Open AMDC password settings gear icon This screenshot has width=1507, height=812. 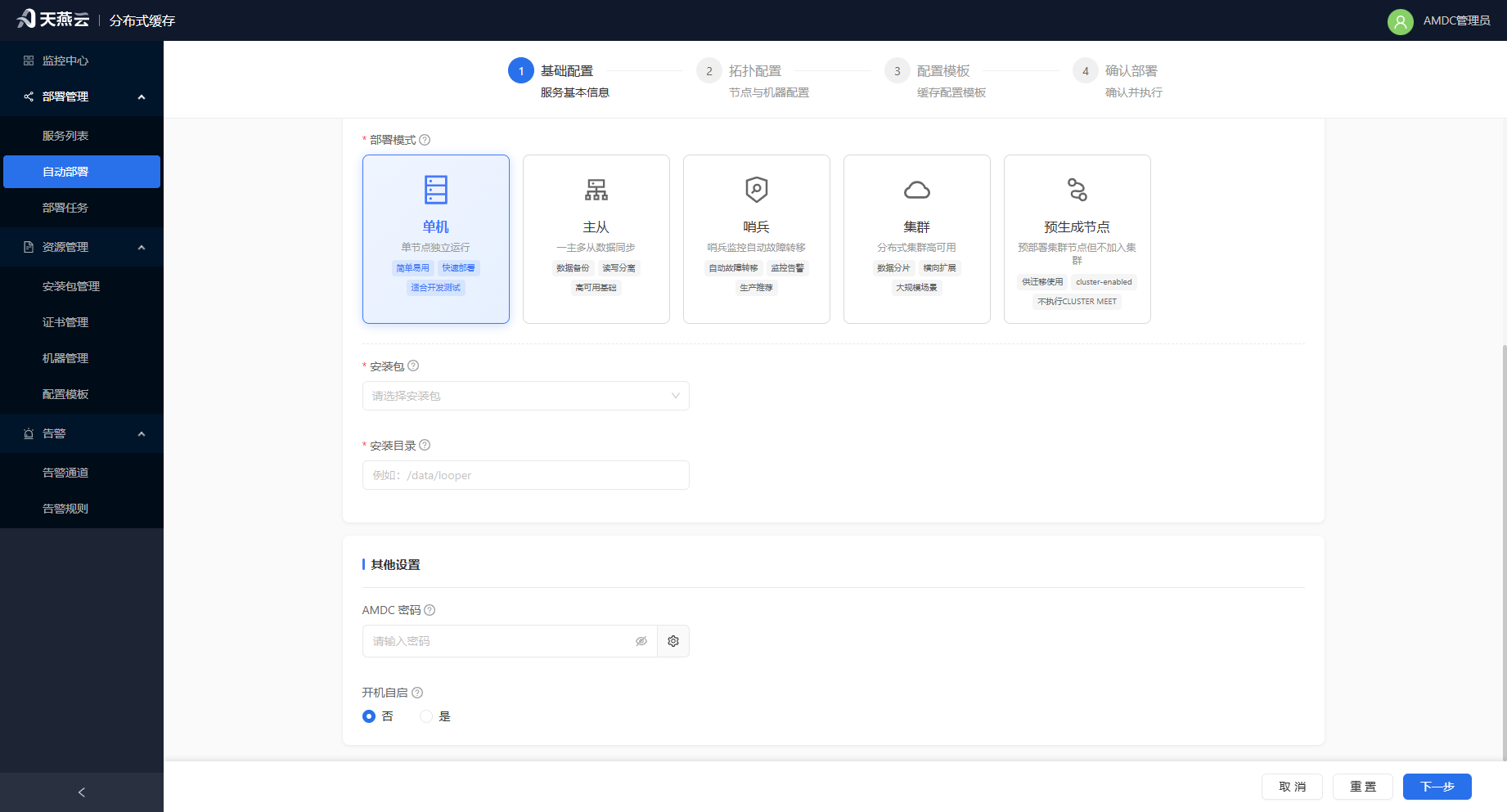coord(673,641)
